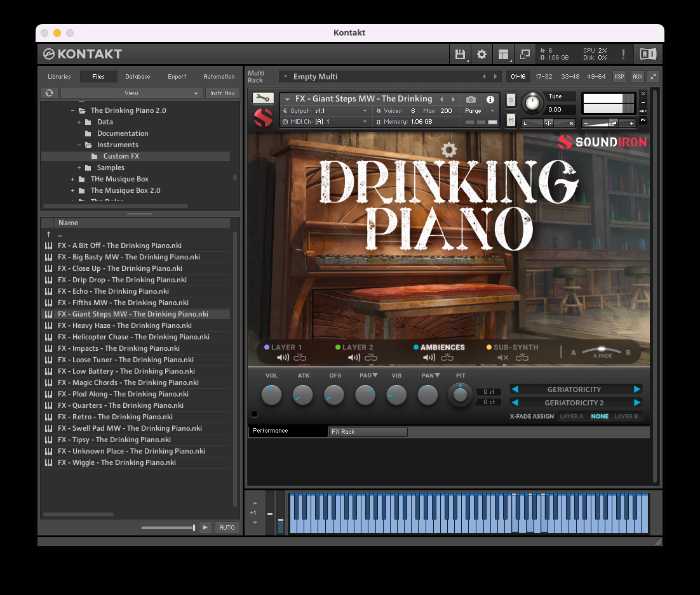Set X-Fade Assign to None
Screen dimensions: 700x595
(599, 416)
